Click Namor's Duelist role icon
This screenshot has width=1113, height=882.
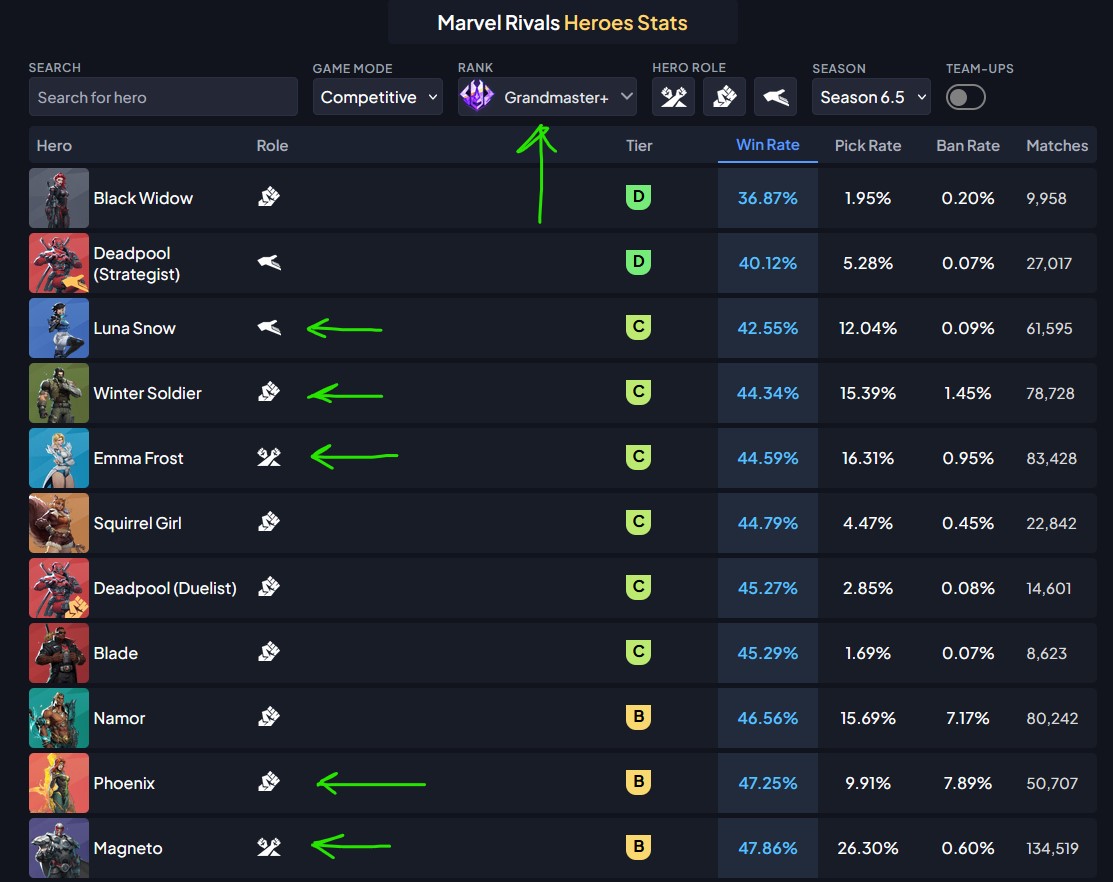coord(269,717)
